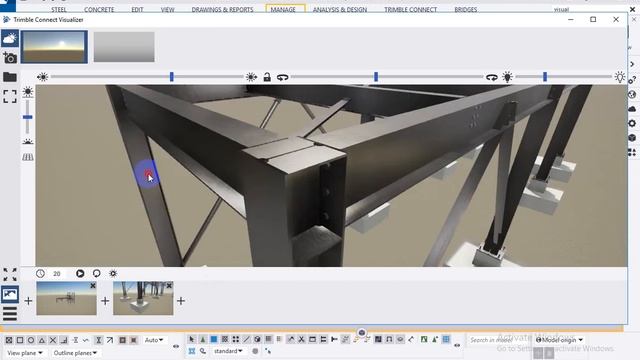This screenshot has height=360, width=640.
Task: Toggle snap to intersection X points
Action: [x=53, y=340]
